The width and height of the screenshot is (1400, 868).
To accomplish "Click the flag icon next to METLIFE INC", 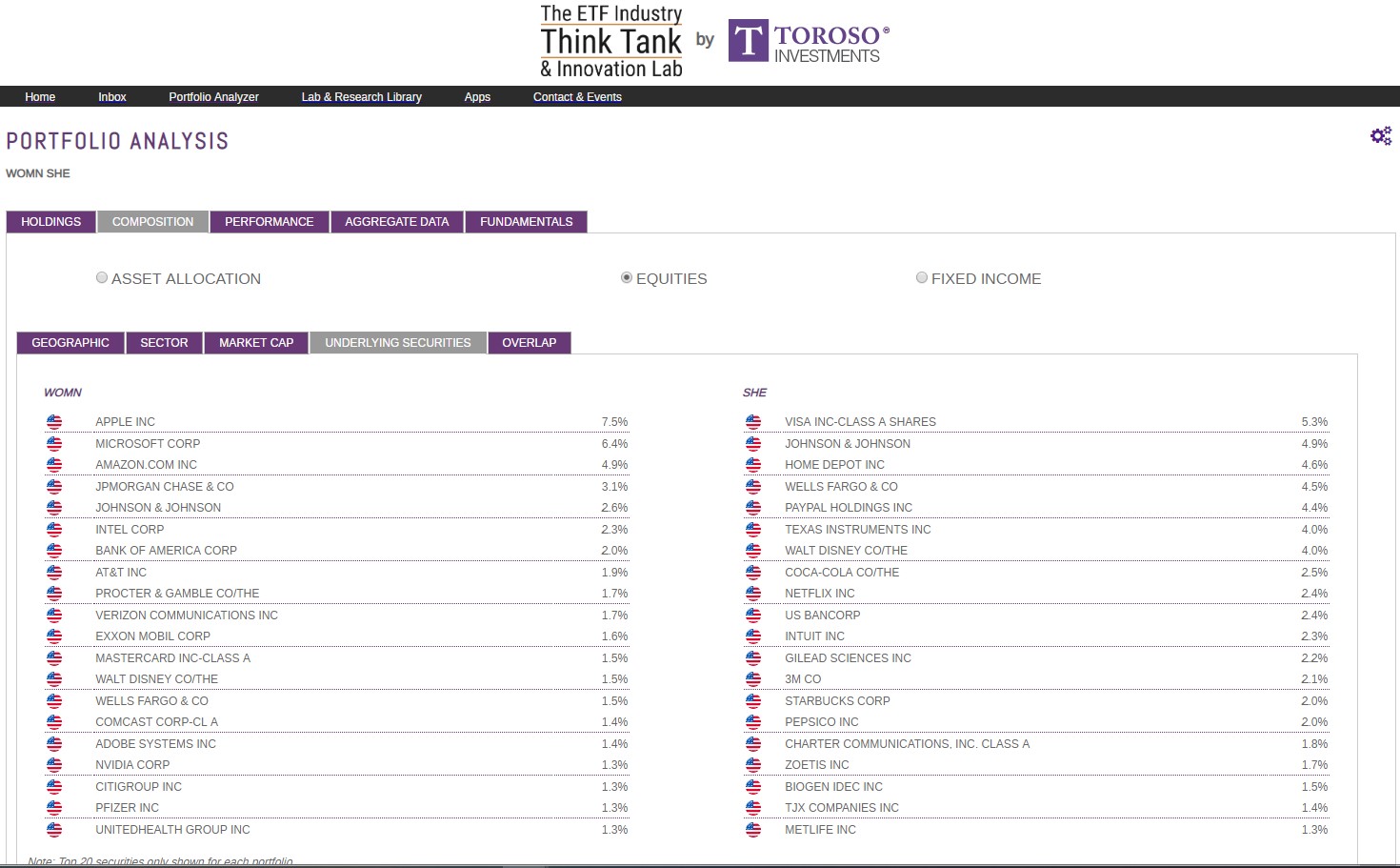I will (753, 830).
